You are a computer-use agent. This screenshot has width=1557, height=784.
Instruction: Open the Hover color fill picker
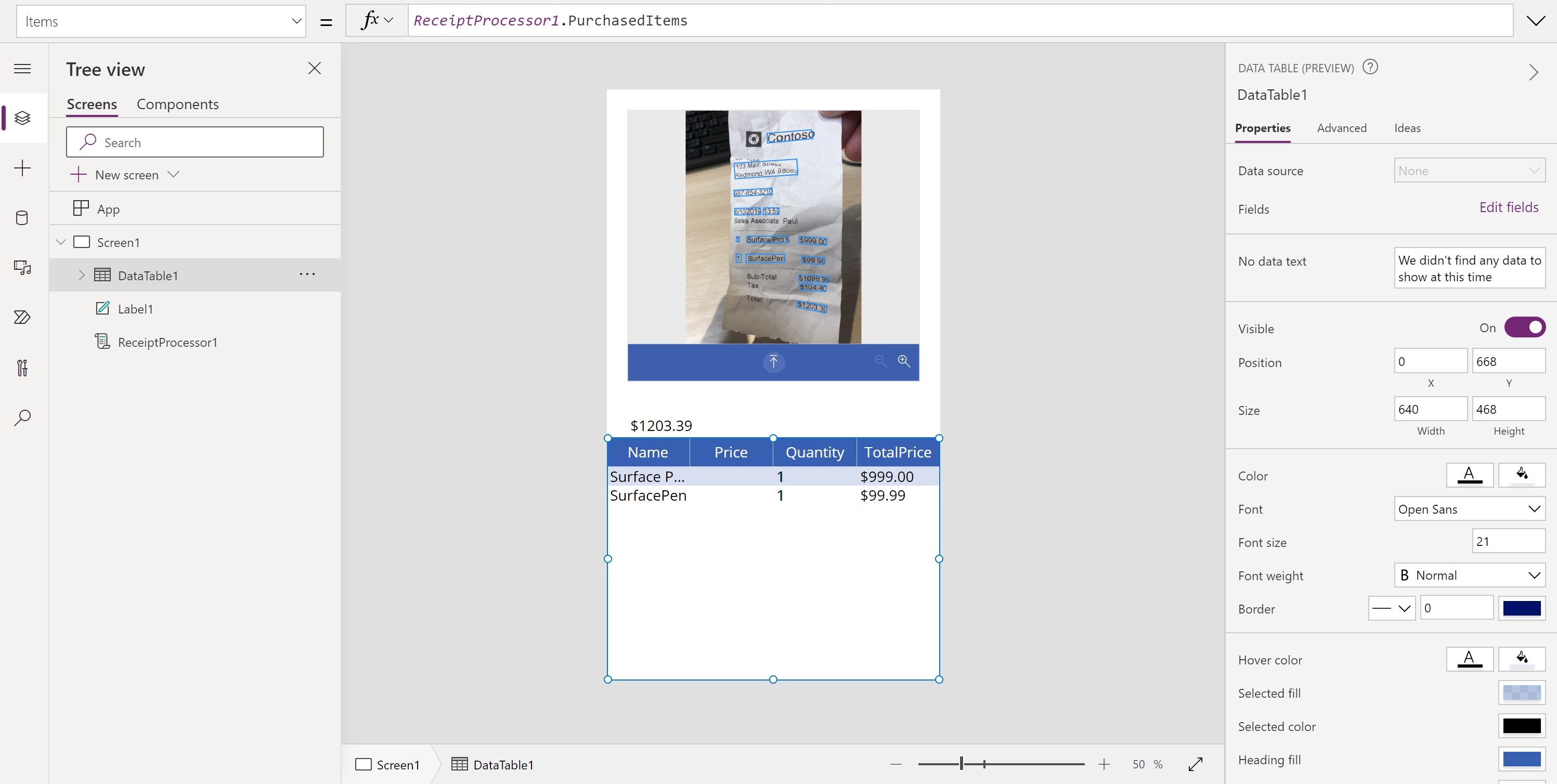point(1522,659)
